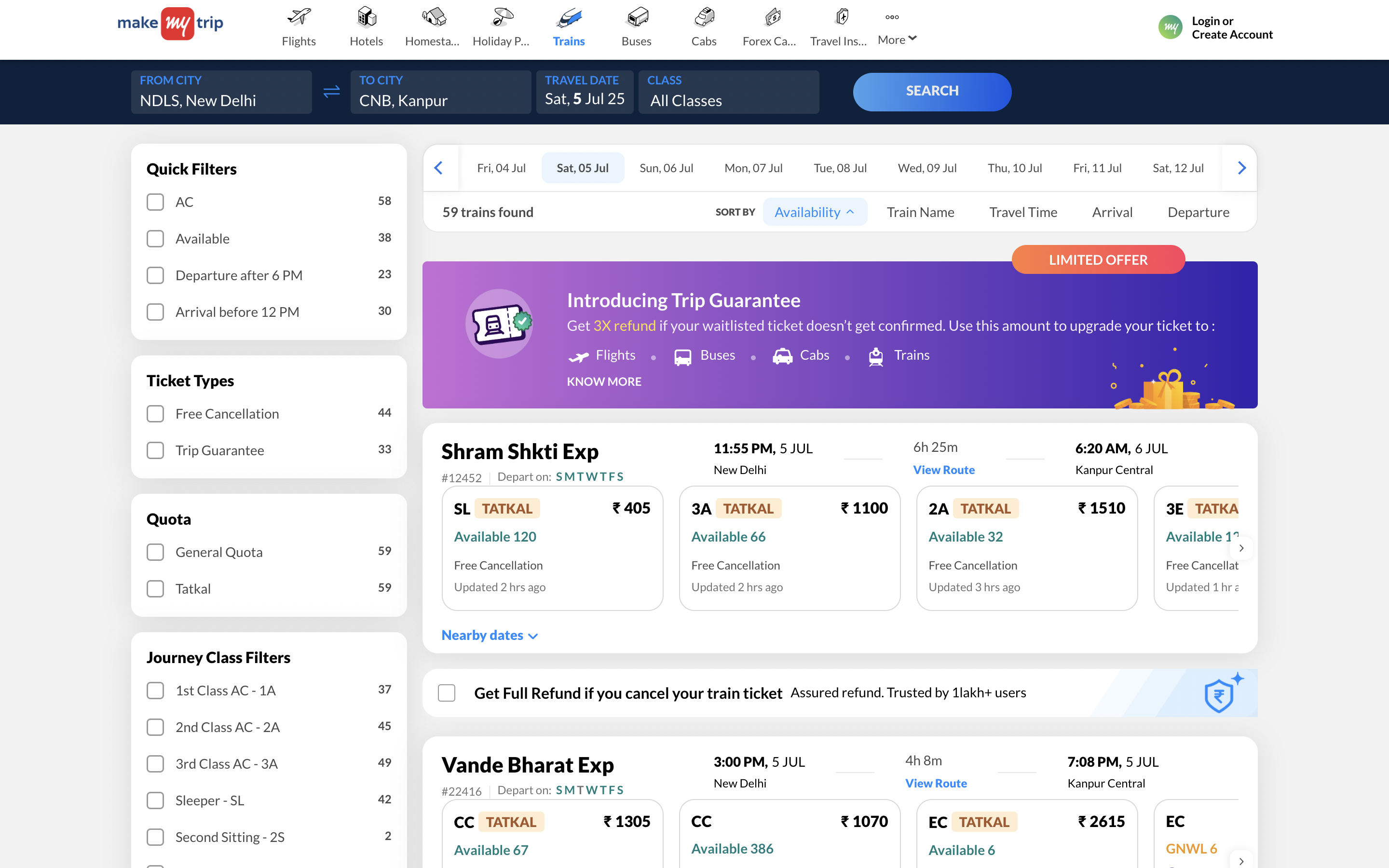The image size is (1389, 868).
Task: Select EC Tatkal ₹2615 fare card
Action: click(1027, 834)
